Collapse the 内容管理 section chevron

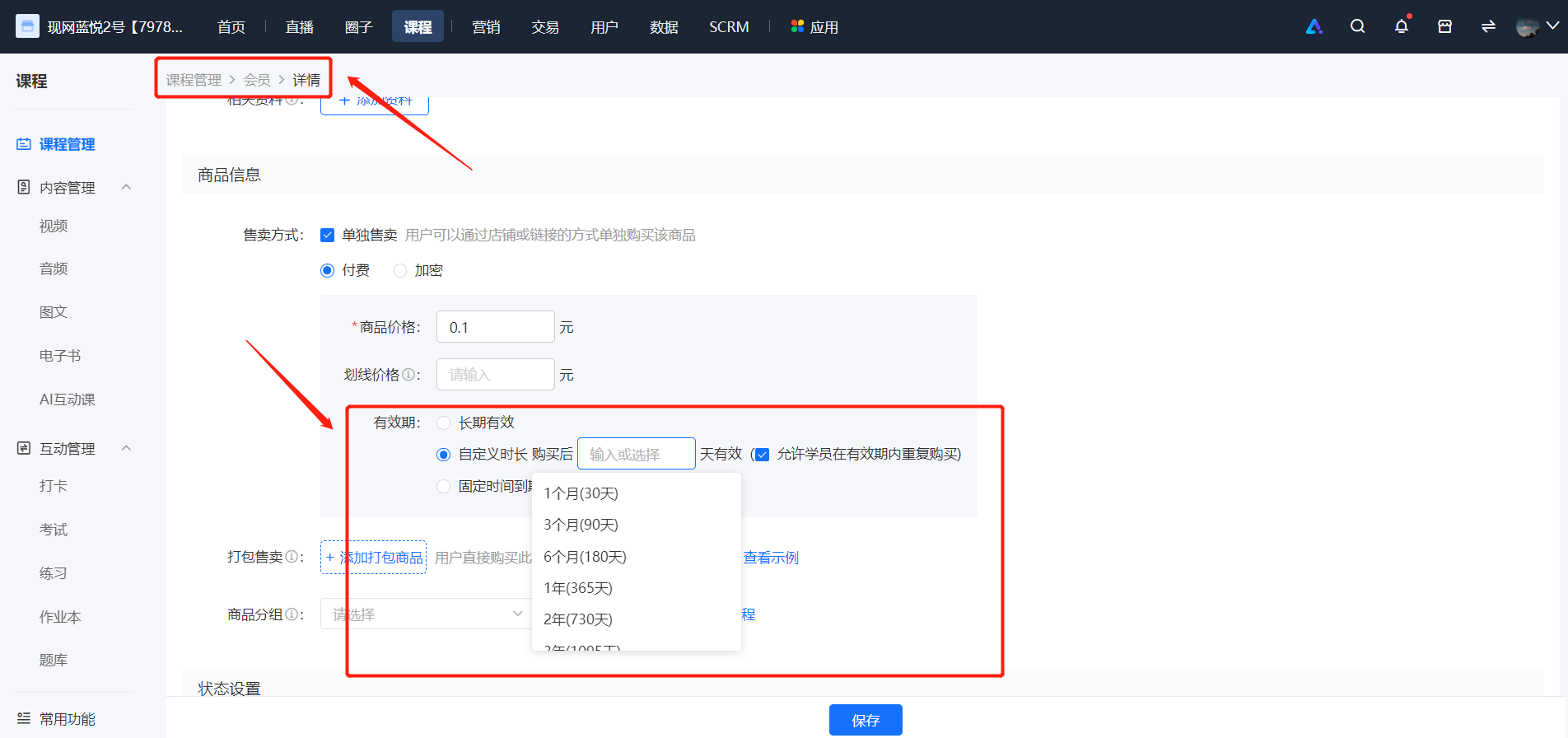[127, 187]
